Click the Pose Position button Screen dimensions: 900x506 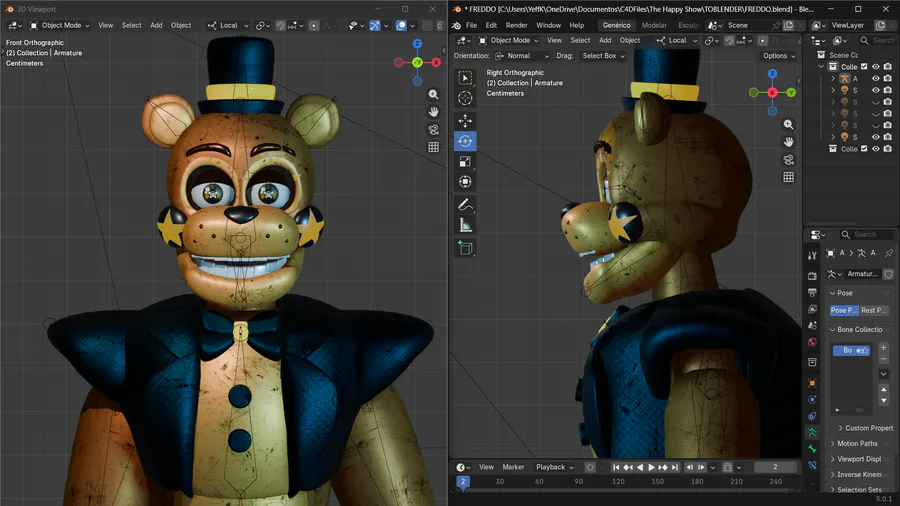click(844, 310)
